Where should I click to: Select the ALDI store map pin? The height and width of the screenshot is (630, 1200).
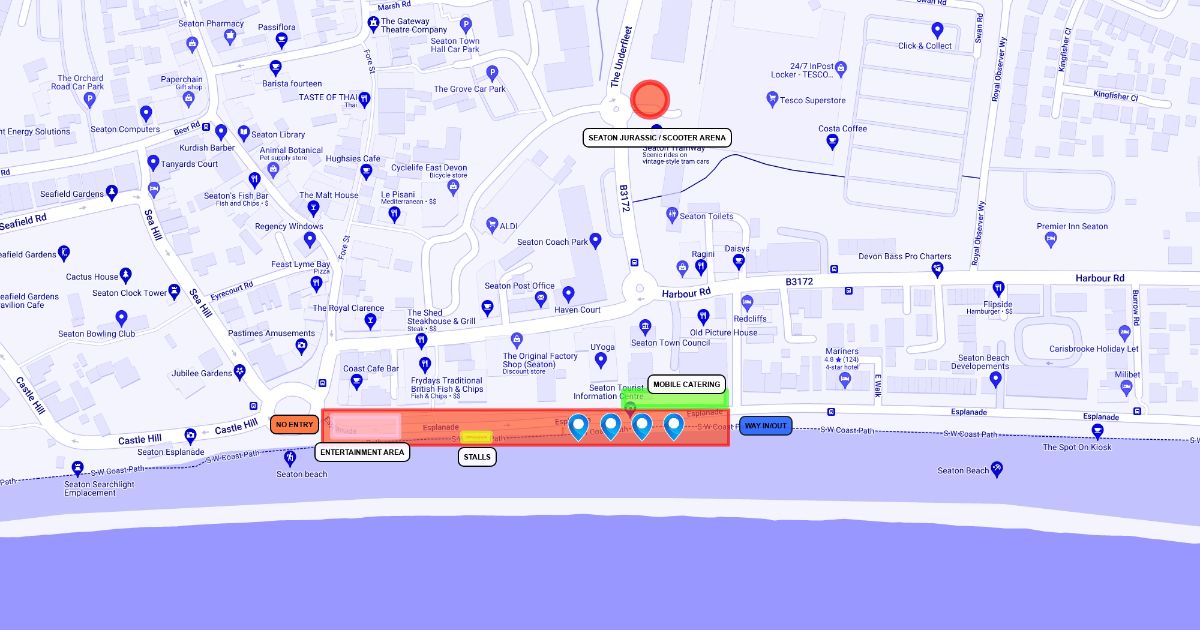tap(491, 225)
